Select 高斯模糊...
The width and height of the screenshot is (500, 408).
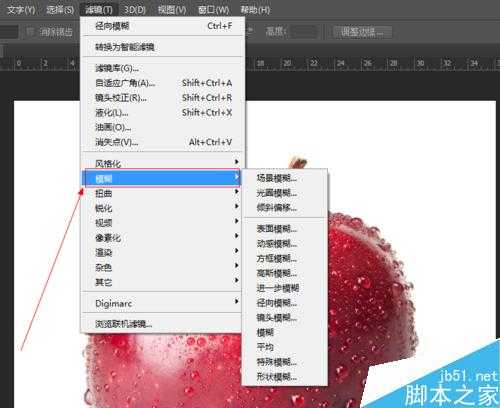[284, 273]
